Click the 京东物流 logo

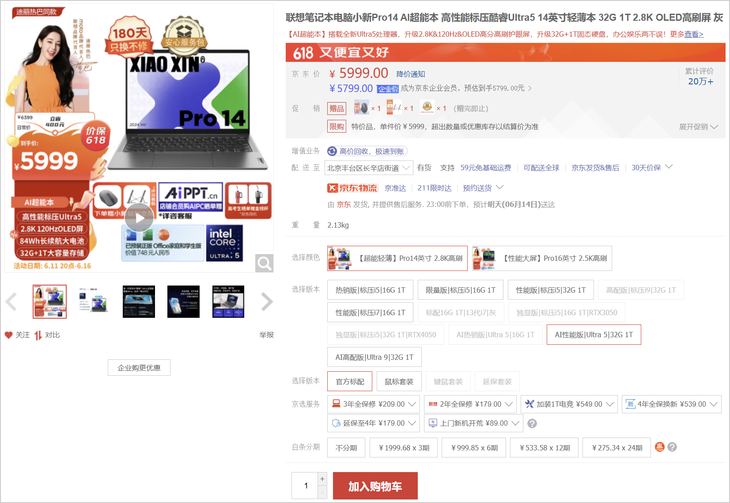(352, 188)
